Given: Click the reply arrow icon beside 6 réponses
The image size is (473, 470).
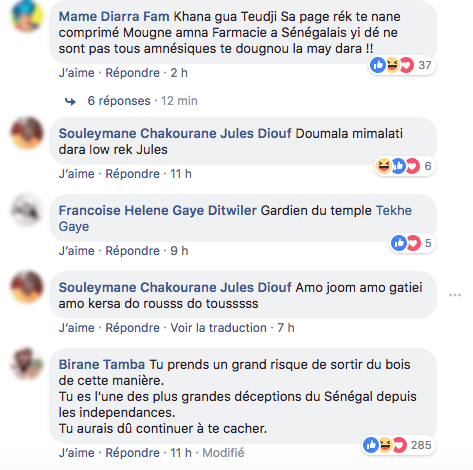Looking at the screenshot, I should [70, 101].
